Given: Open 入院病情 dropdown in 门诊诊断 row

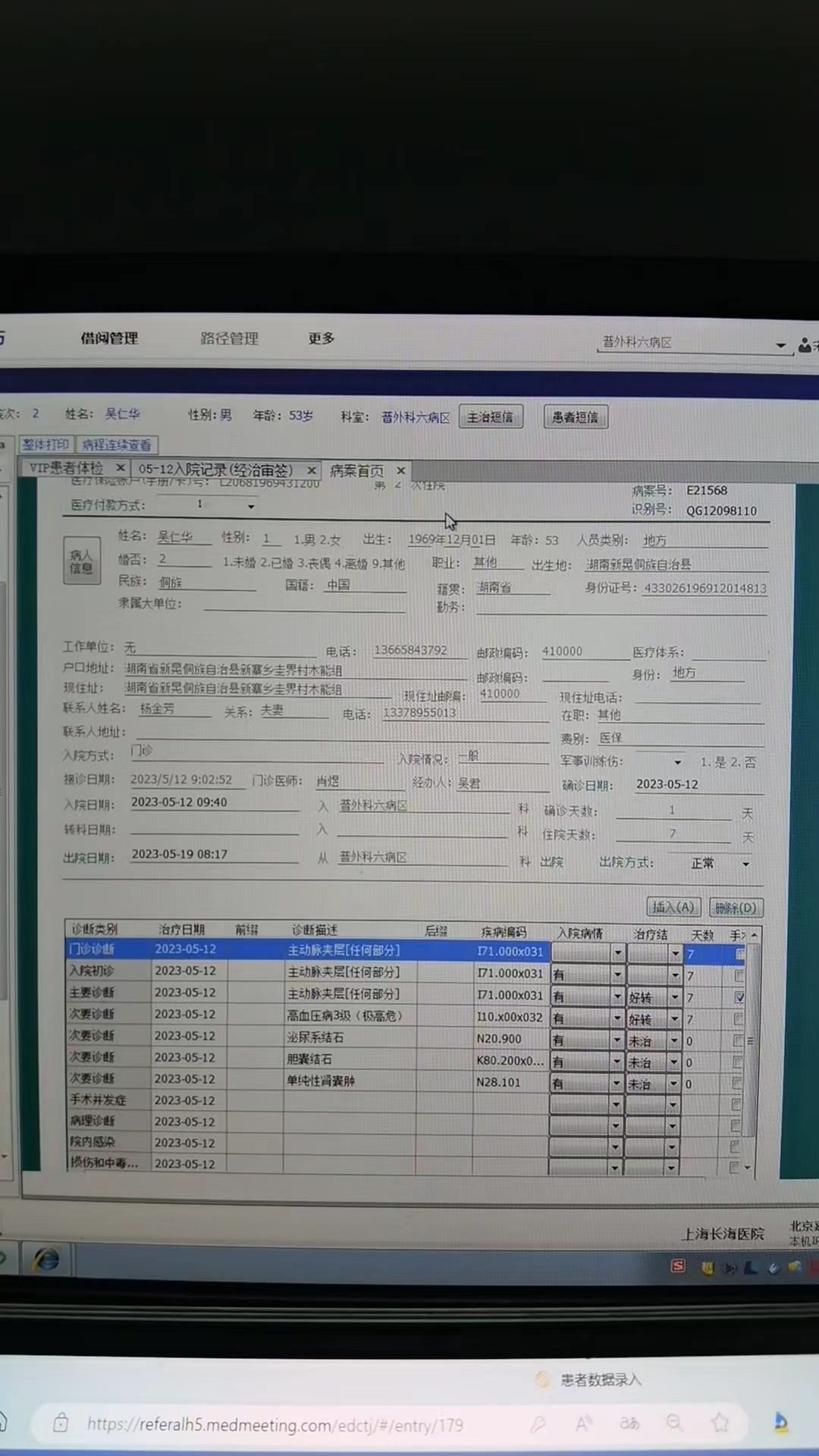Looking at the screenshot, I should click(x=618, y=952).
